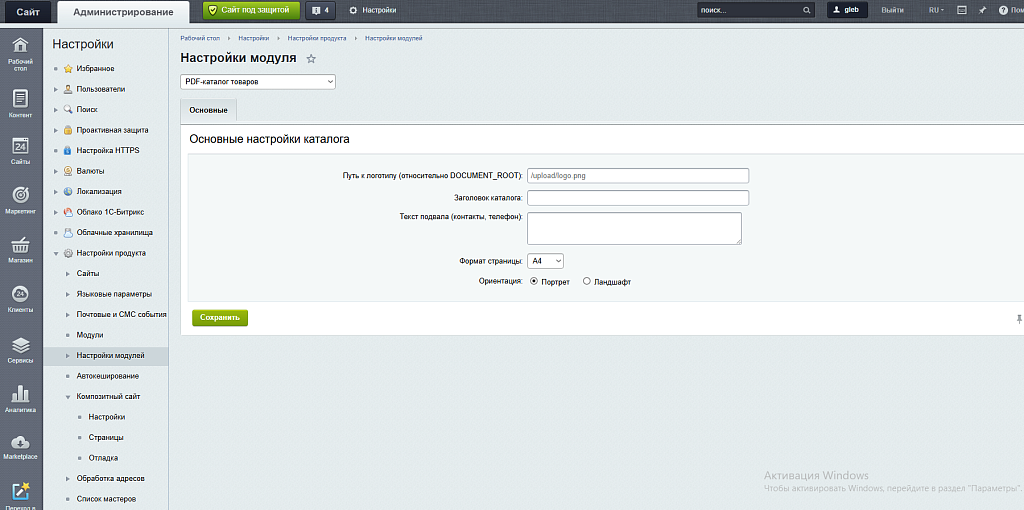This screenshot has height=510, width=1024.
Task: Expand the Настройка HTTPS tree node
Action: click(56, 150)
